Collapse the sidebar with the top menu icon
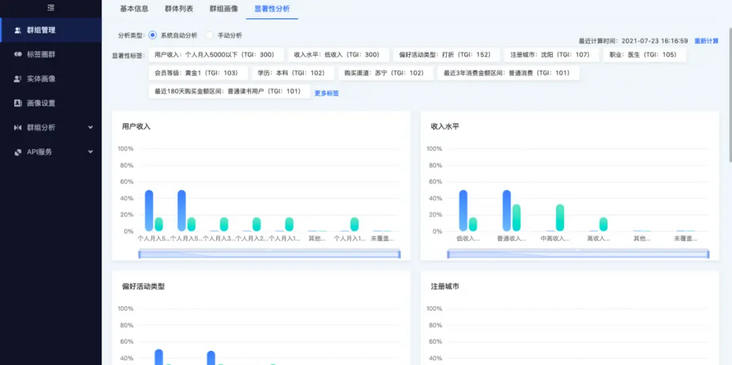Viewport: 732px width, 365px height. pyautogui.click(x=51, y=7)
